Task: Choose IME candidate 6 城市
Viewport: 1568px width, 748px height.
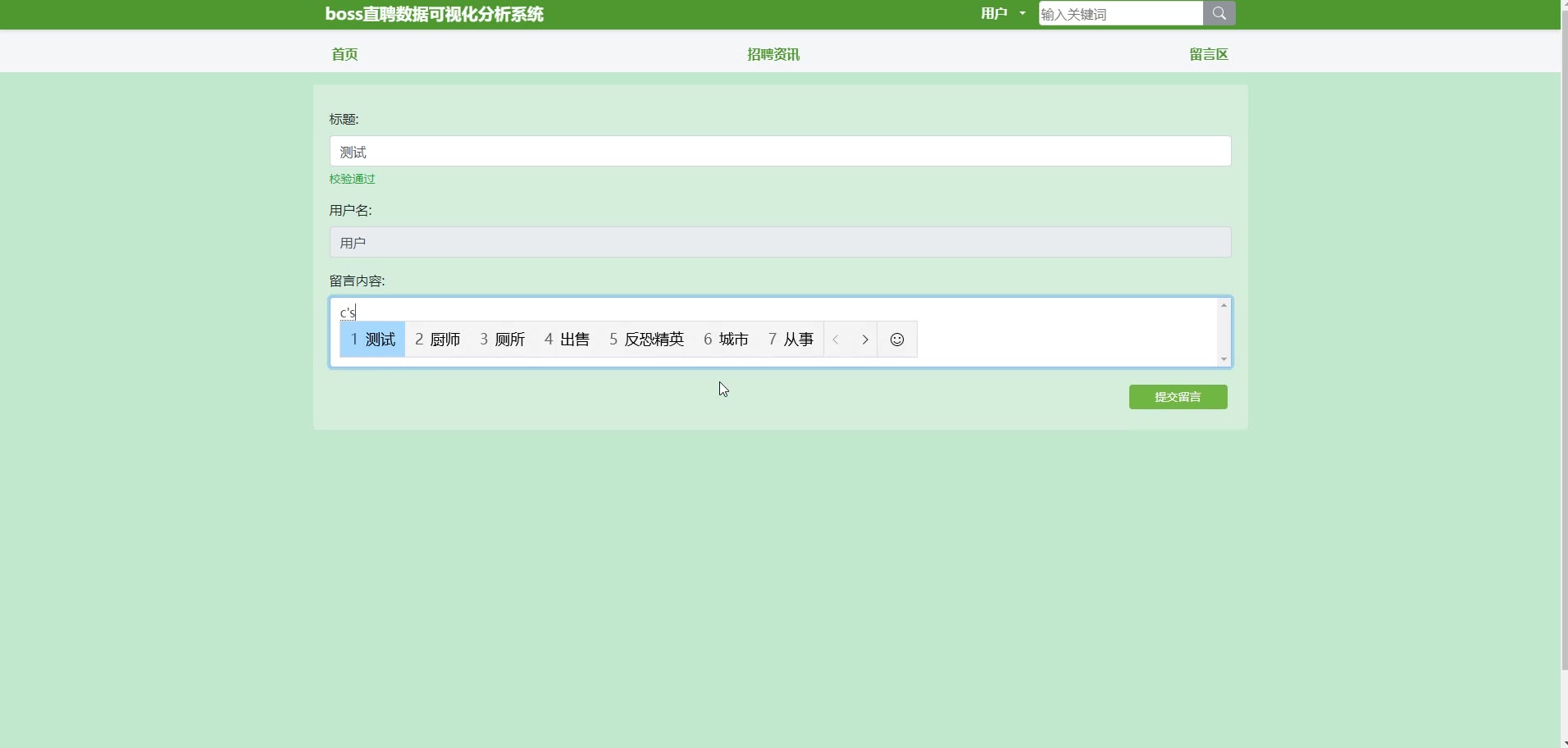Action: [726, 340]
